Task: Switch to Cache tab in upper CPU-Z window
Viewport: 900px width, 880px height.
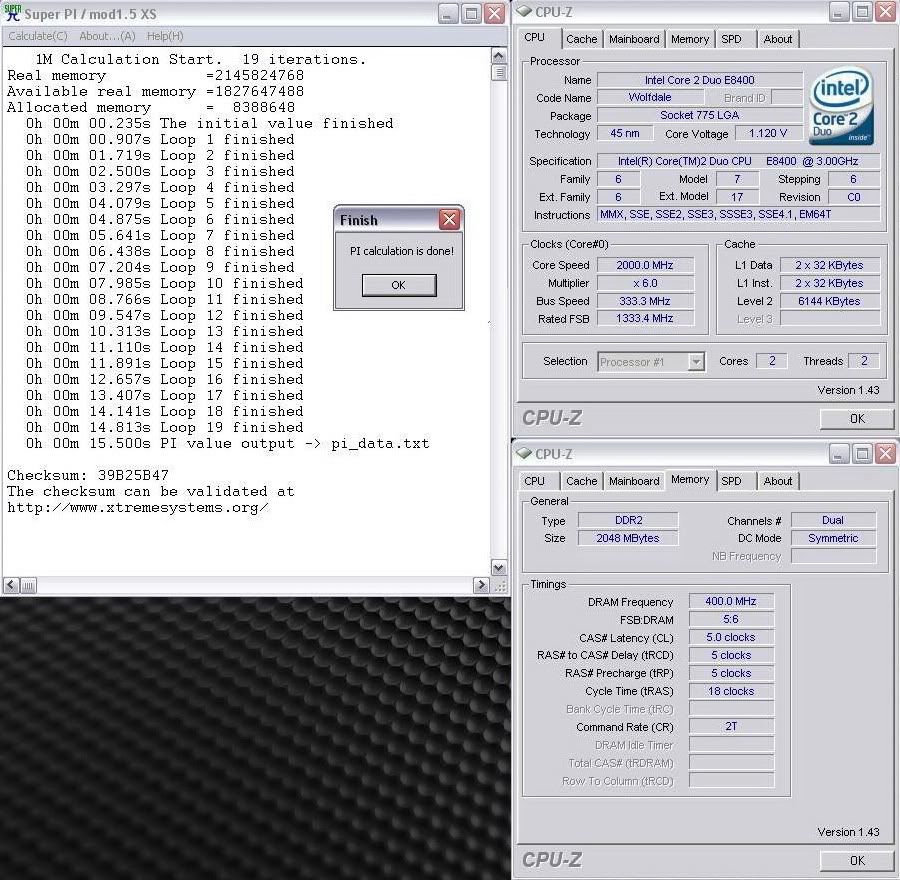Action: click(581, 39)
